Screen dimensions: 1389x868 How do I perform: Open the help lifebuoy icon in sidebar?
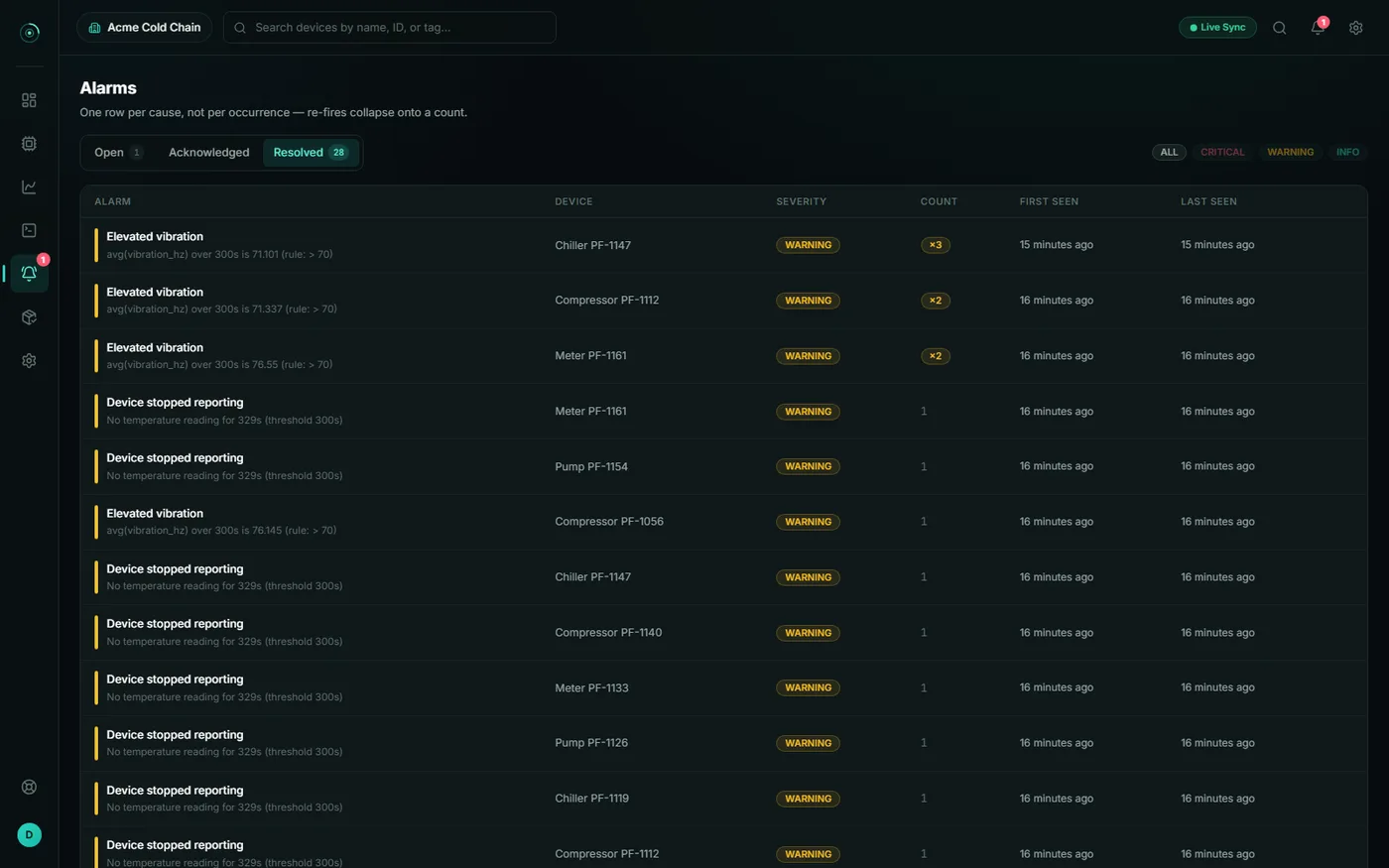tap(29, 787)
